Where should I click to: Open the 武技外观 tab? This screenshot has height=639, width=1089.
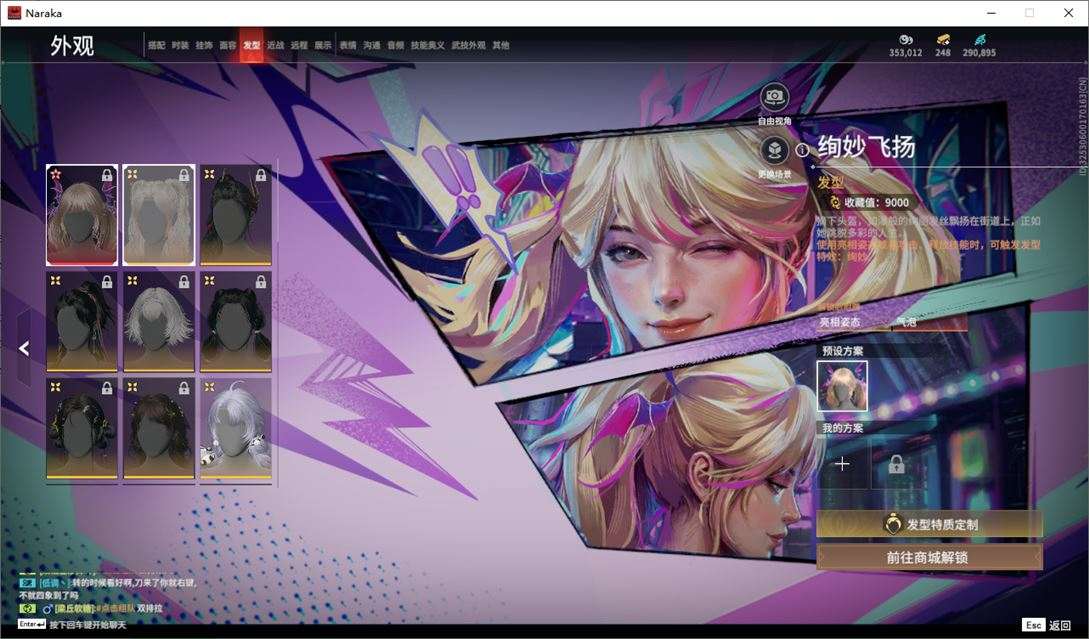tap(469, 45)
